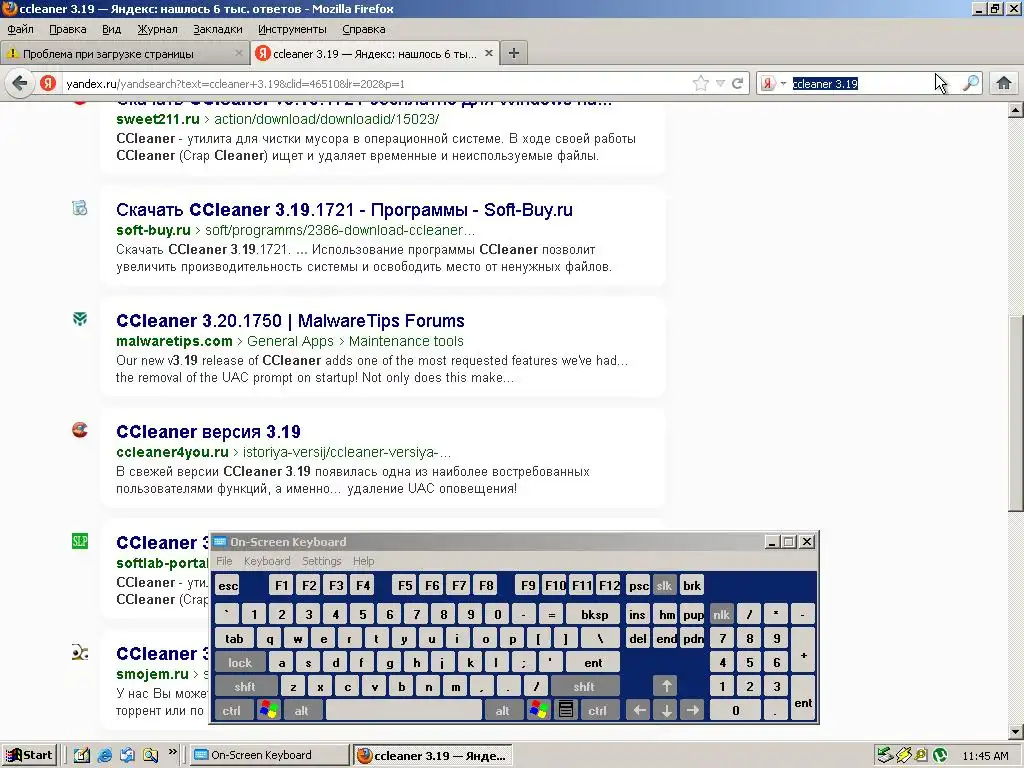
Task: Click the esc key on keyboard
Action: point(228,586)
